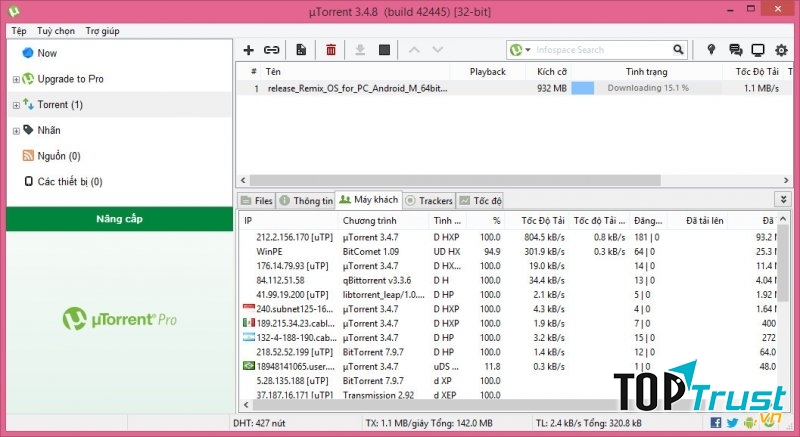Switch to the Files tab

257,201
